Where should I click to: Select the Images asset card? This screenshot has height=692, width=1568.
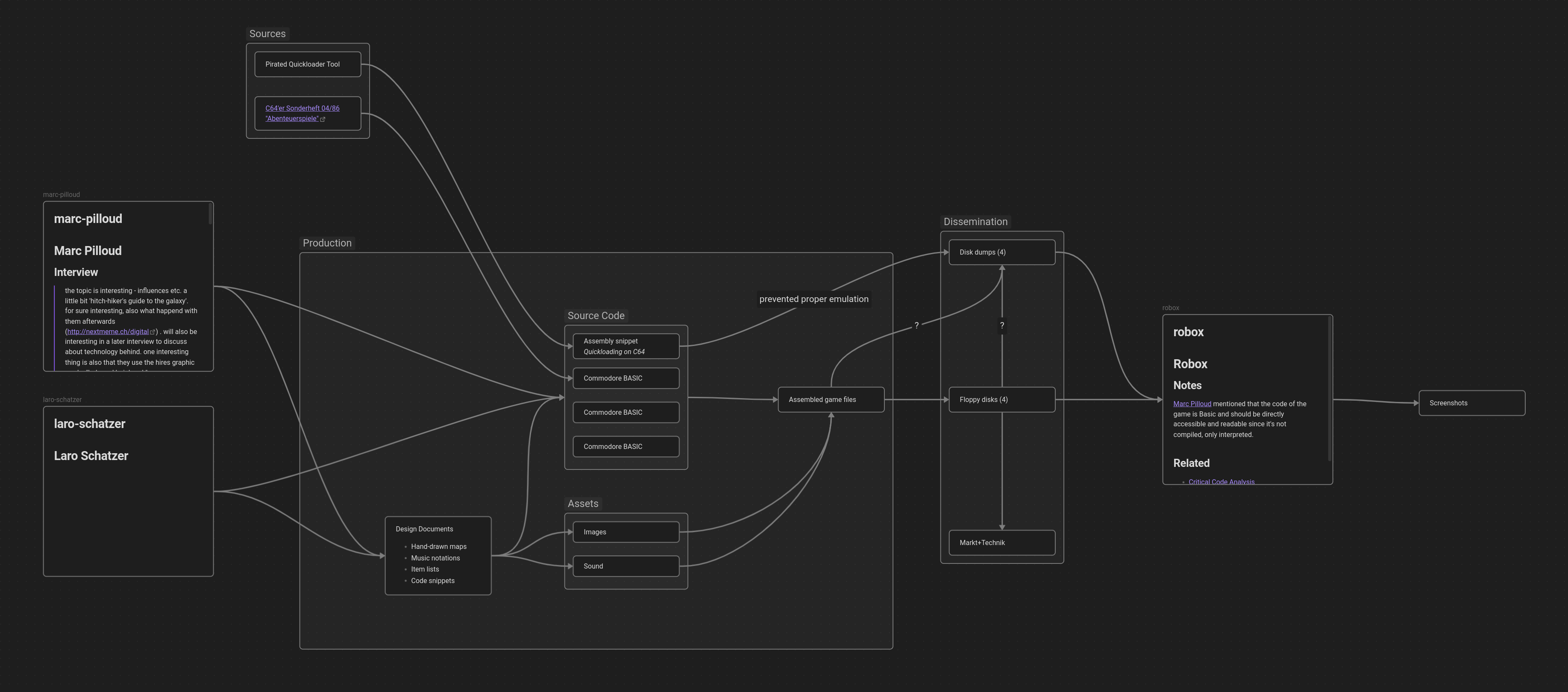626,532
